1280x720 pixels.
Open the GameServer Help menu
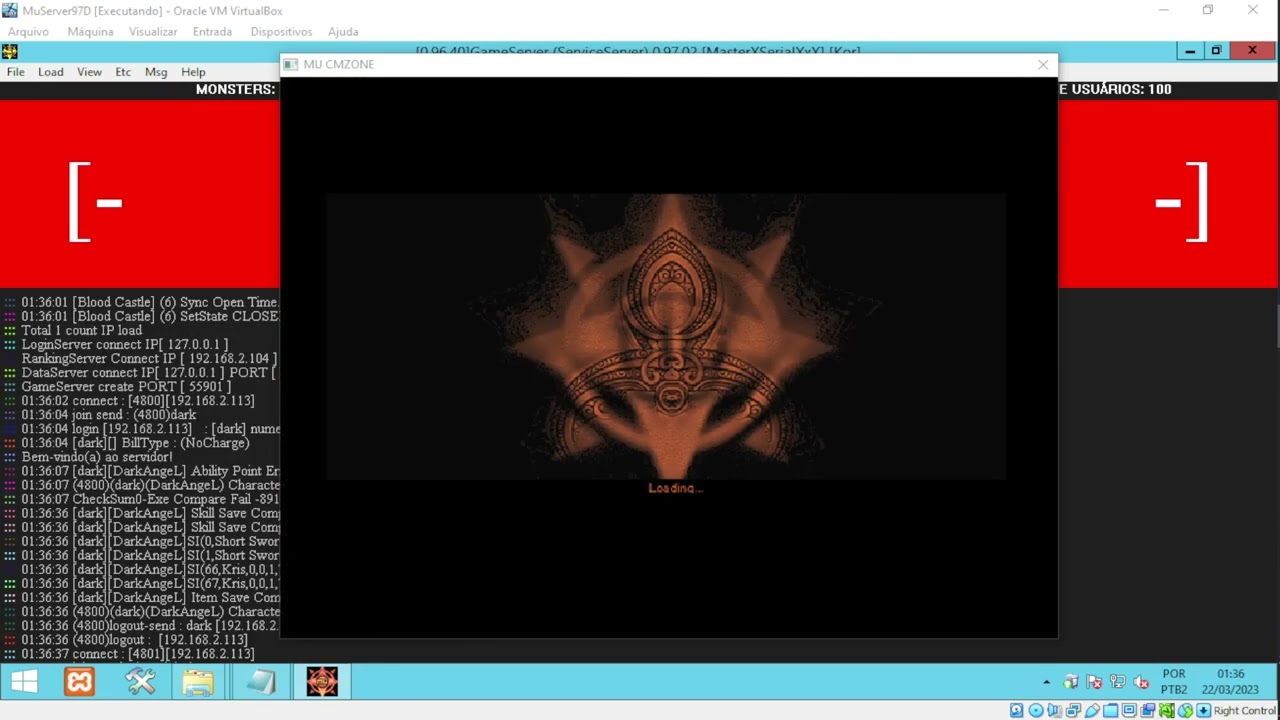pos(193,72)
